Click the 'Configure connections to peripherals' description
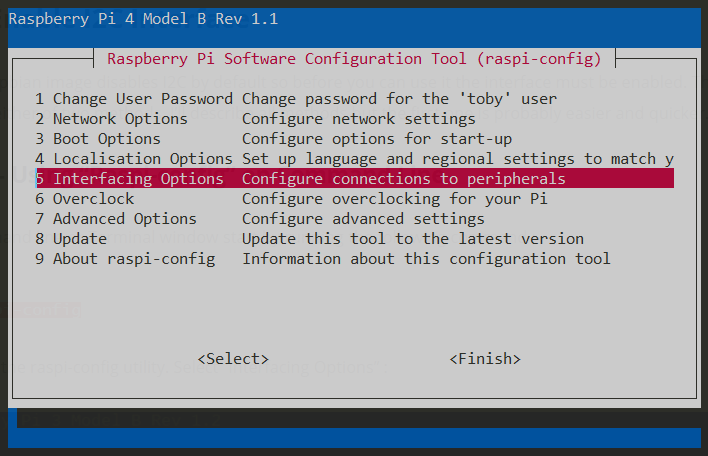 click(404, 179)
